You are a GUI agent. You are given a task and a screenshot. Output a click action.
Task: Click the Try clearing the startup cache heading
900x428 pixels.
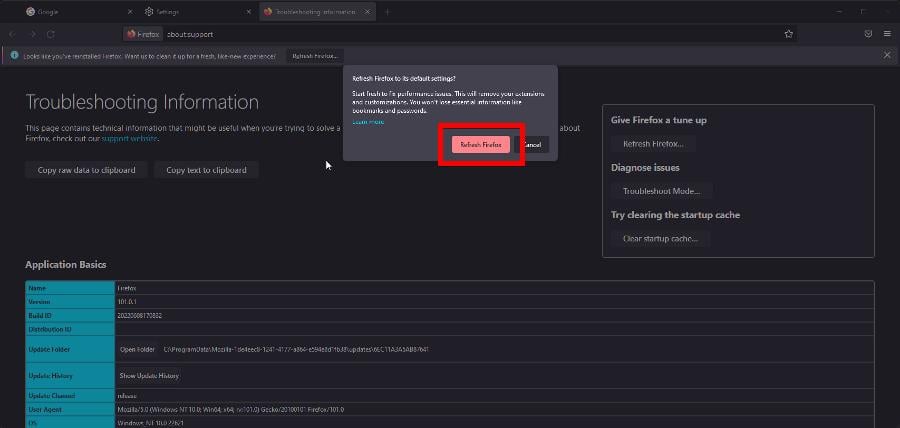[676, 215]
